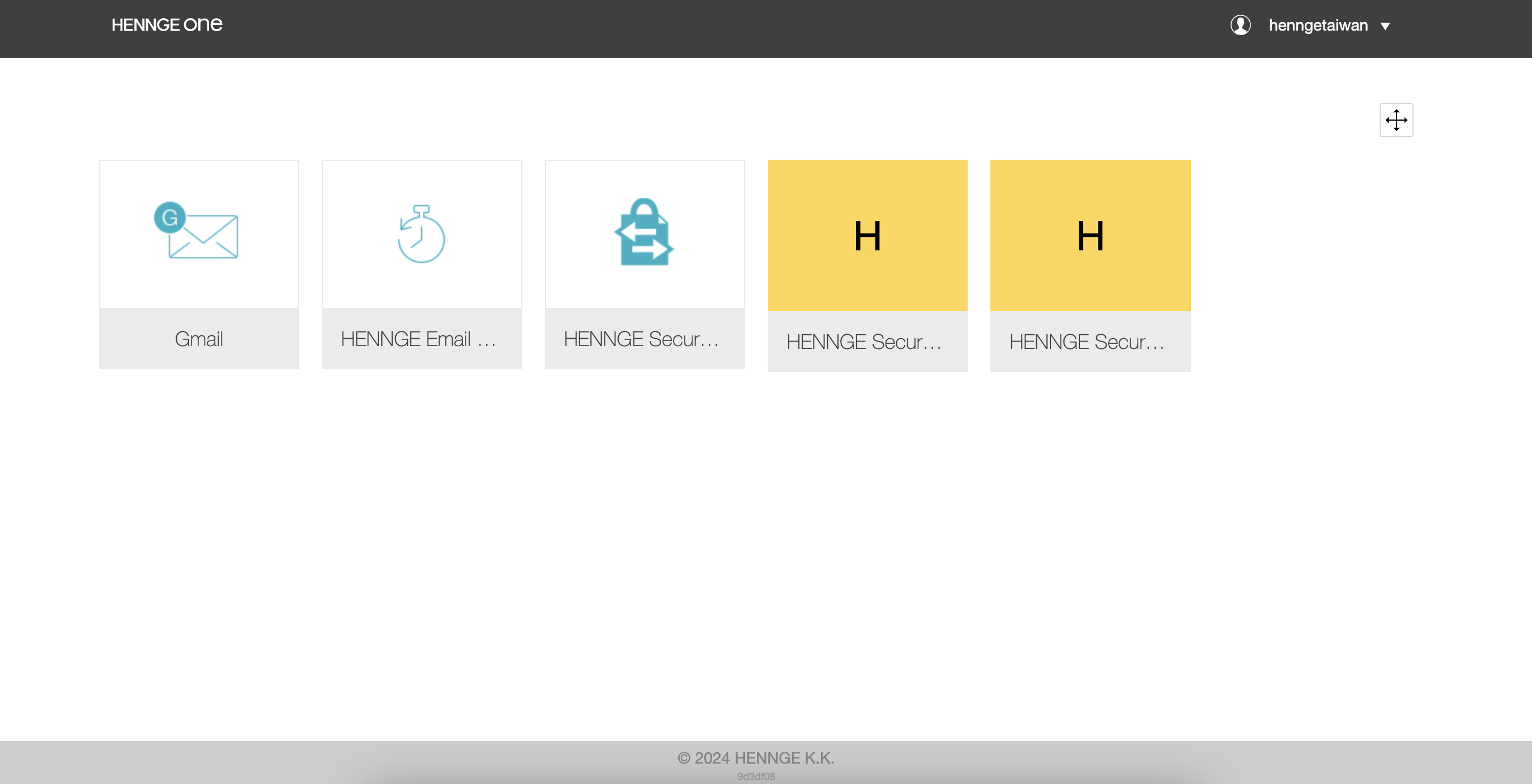Viewport: 1532px width, 784px height.
Task: Click the 9d3df08 build hash text
Action: pyautogui.click(x=756, y=776)
